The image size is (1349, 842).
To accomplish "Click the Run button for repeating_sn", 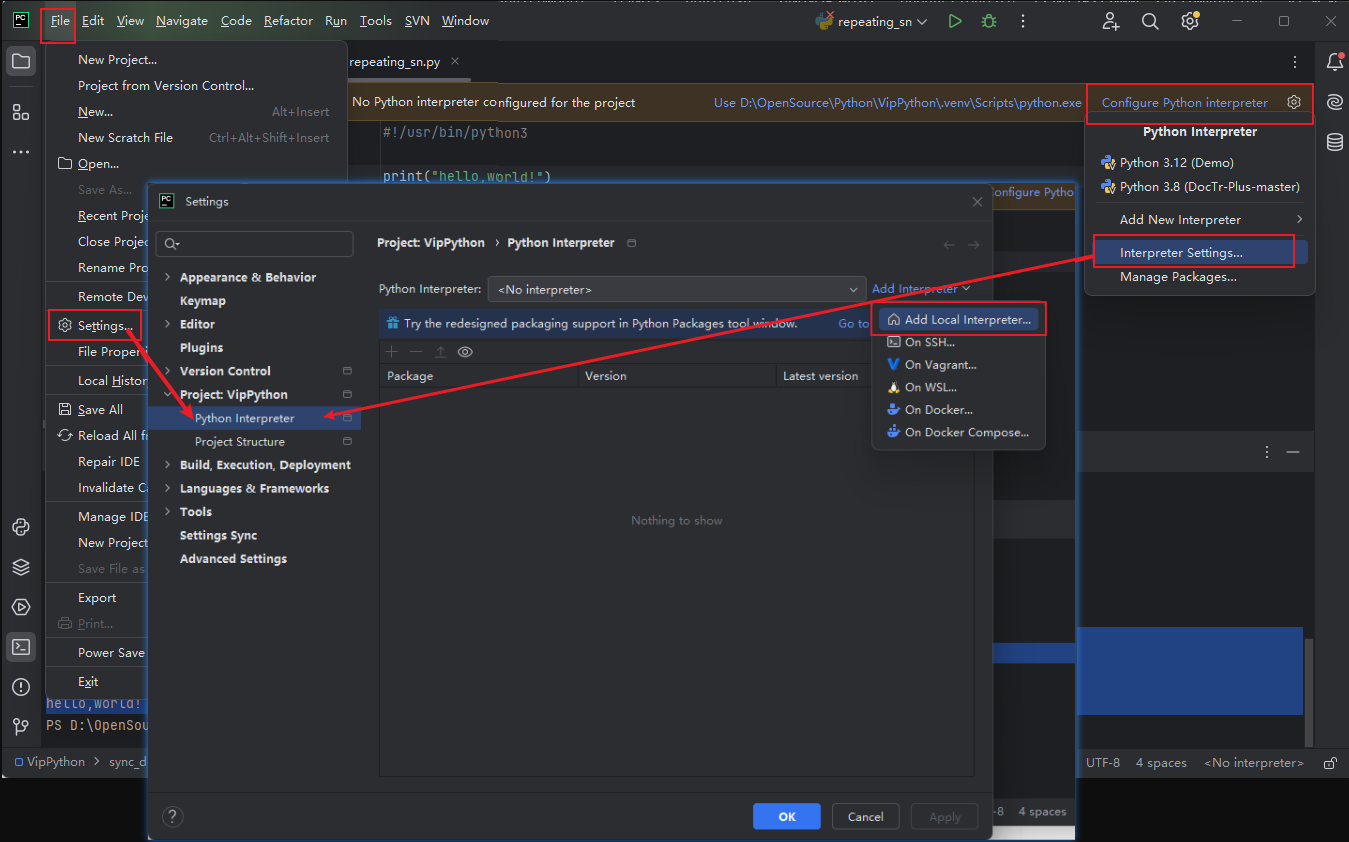I will point(955,21).
